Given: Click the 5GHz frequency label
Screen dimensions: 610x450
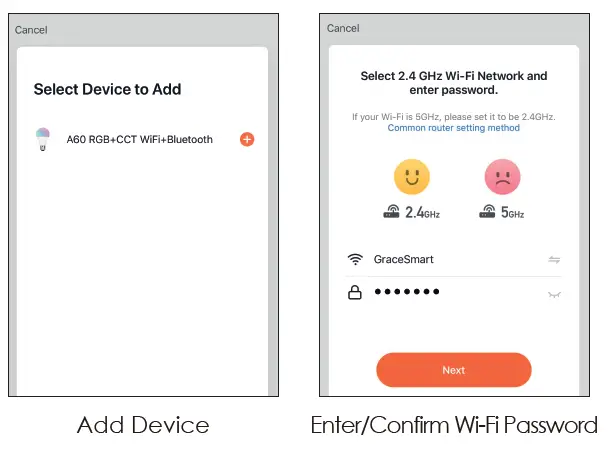Looking at the screenshot, I should tap(512, 212).
